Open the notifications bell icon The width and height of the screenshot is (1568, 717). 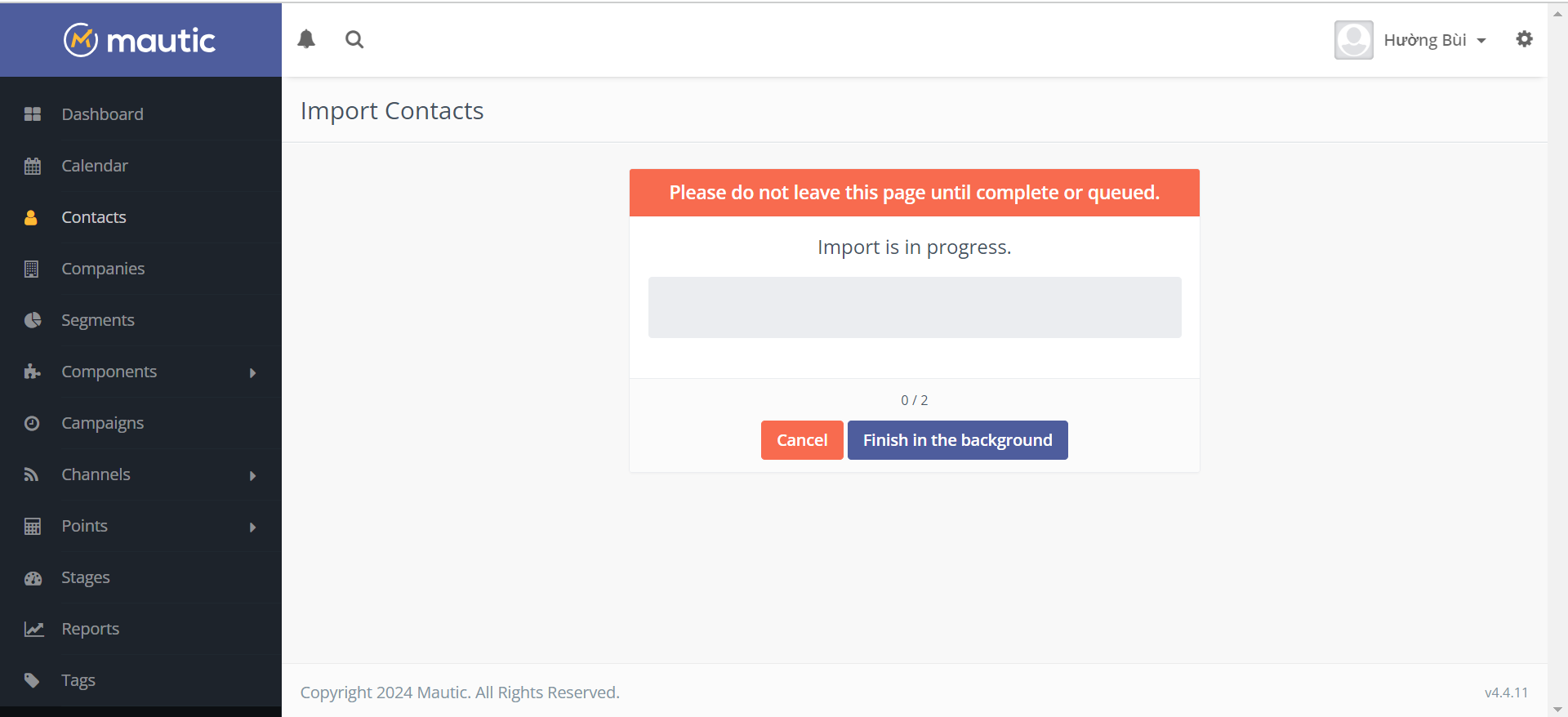click(x=306, y=39)
